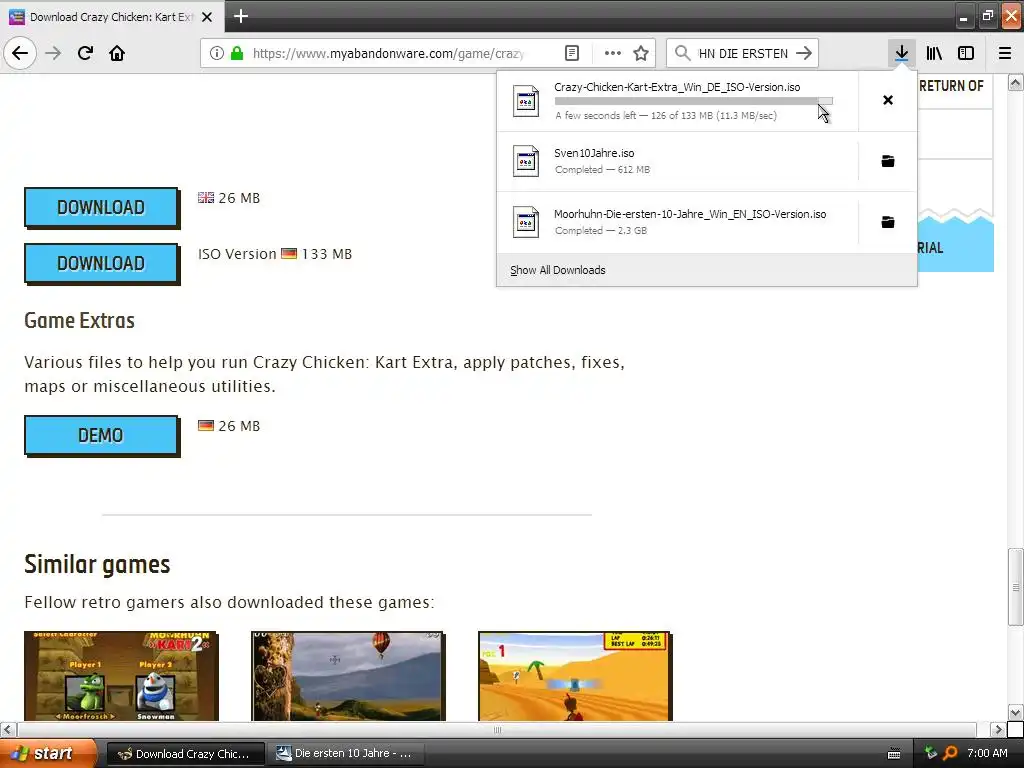Click the search box with HN DIE ERSTEN
This screenshot has width=1024, height=768.
(x=743, y=54)
